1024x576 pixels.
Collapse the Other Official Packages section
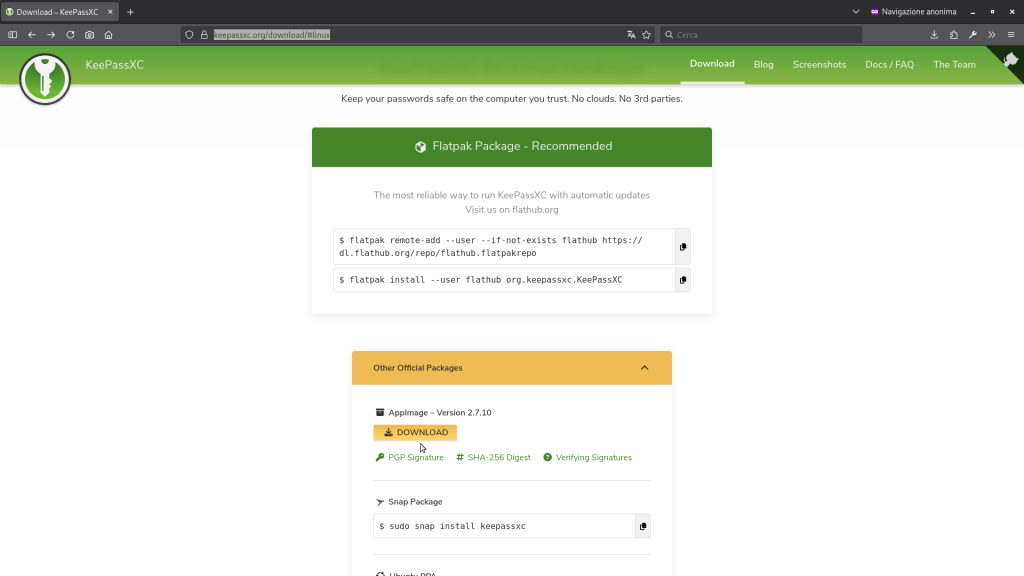point(645,368)
